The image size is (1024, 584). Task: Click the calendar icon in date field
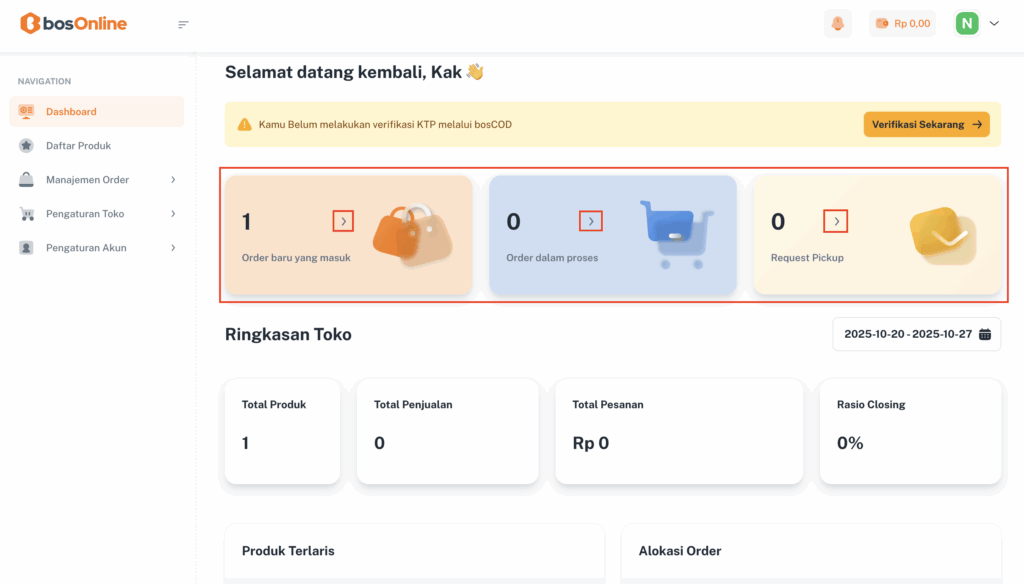tap(985, 334)
